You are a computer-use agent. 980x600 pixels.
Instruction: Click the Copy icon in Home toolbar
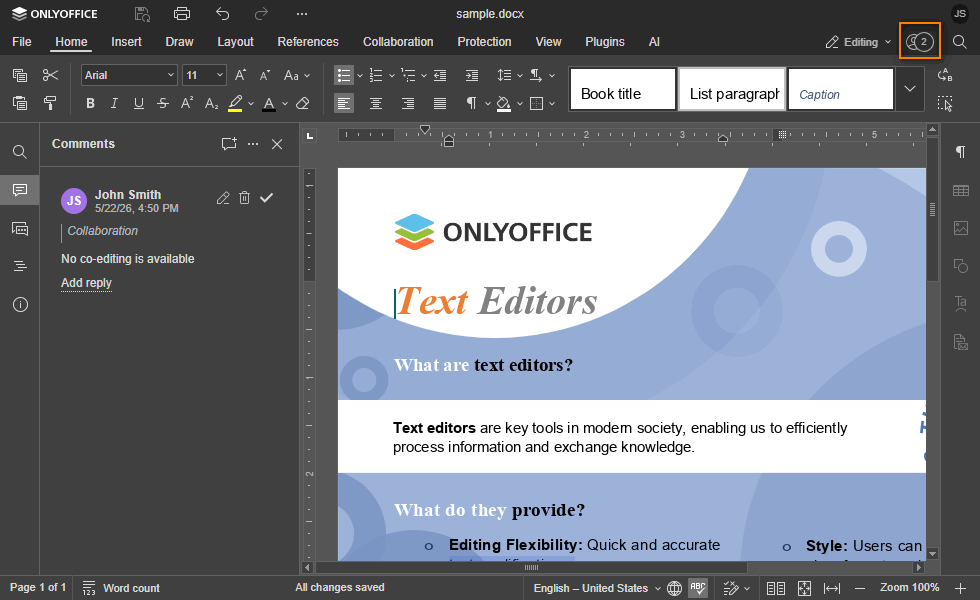[20, 76]
